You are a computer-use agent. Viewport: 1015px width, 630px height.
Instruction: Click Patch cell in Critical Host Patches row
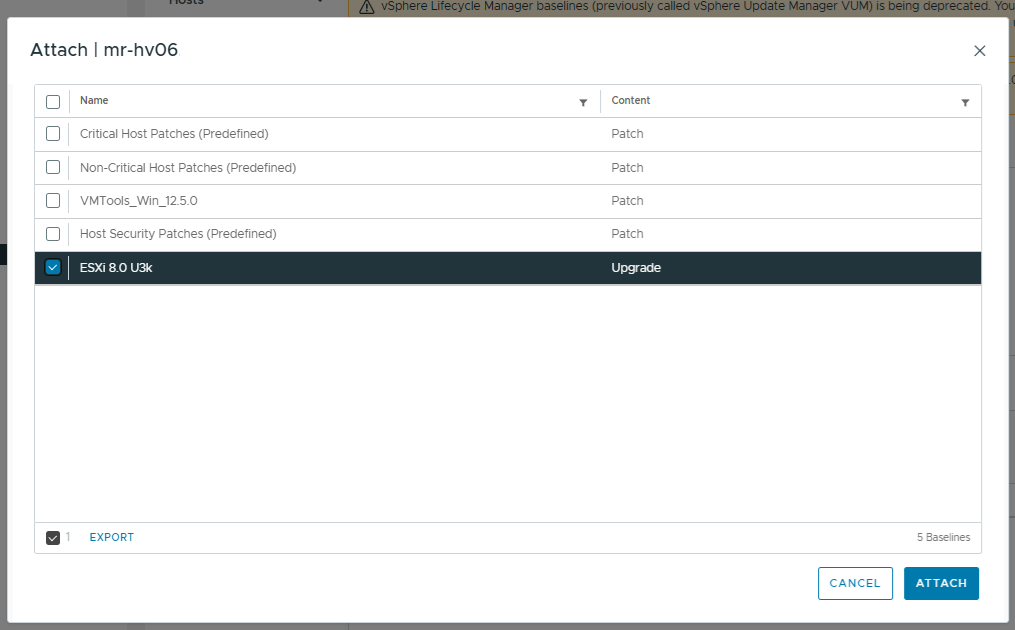627,133
